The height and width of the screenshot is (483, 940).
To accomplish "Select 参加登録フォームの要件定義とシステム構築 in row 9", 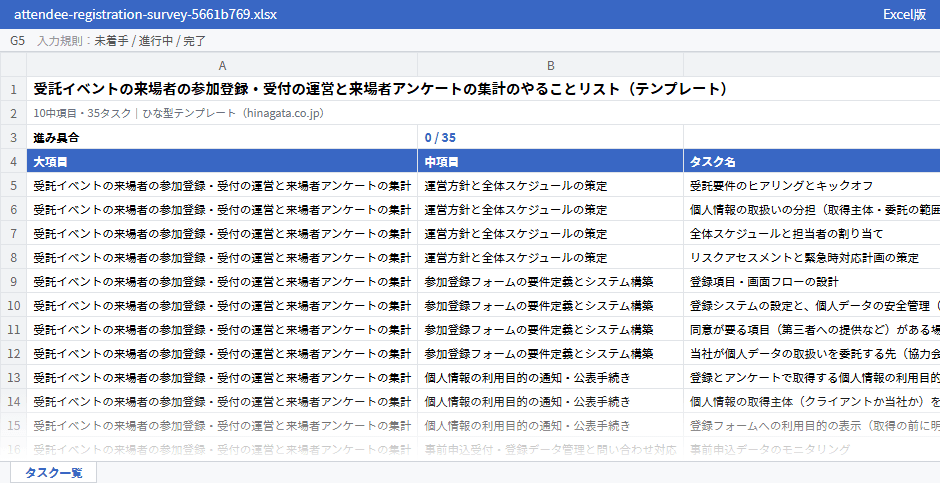I will [550, 281].
